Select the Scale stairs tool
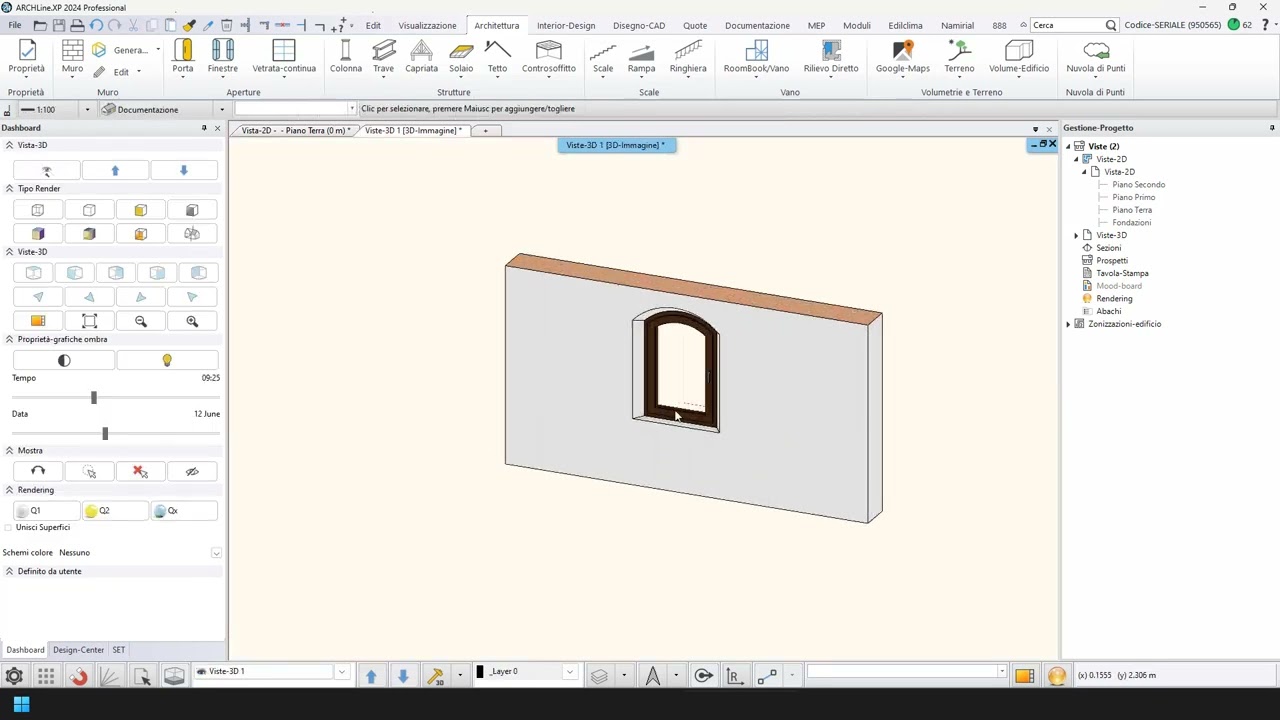 pyautogui.click(x=603, y=56)
